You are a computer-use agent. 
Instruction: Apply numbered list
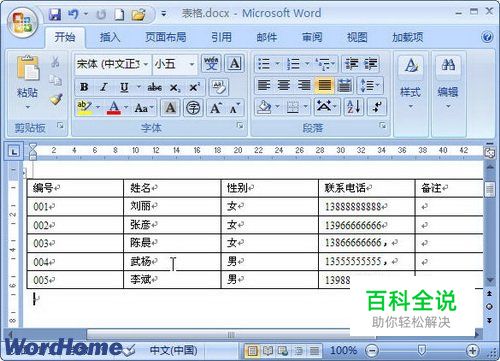tap(293, 64)
